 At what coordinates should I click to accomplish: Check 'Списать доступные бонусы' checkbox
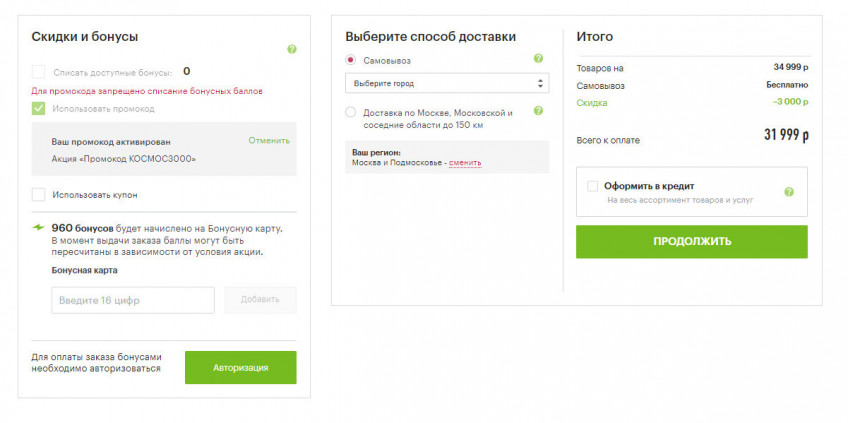[x=38, y=72]
